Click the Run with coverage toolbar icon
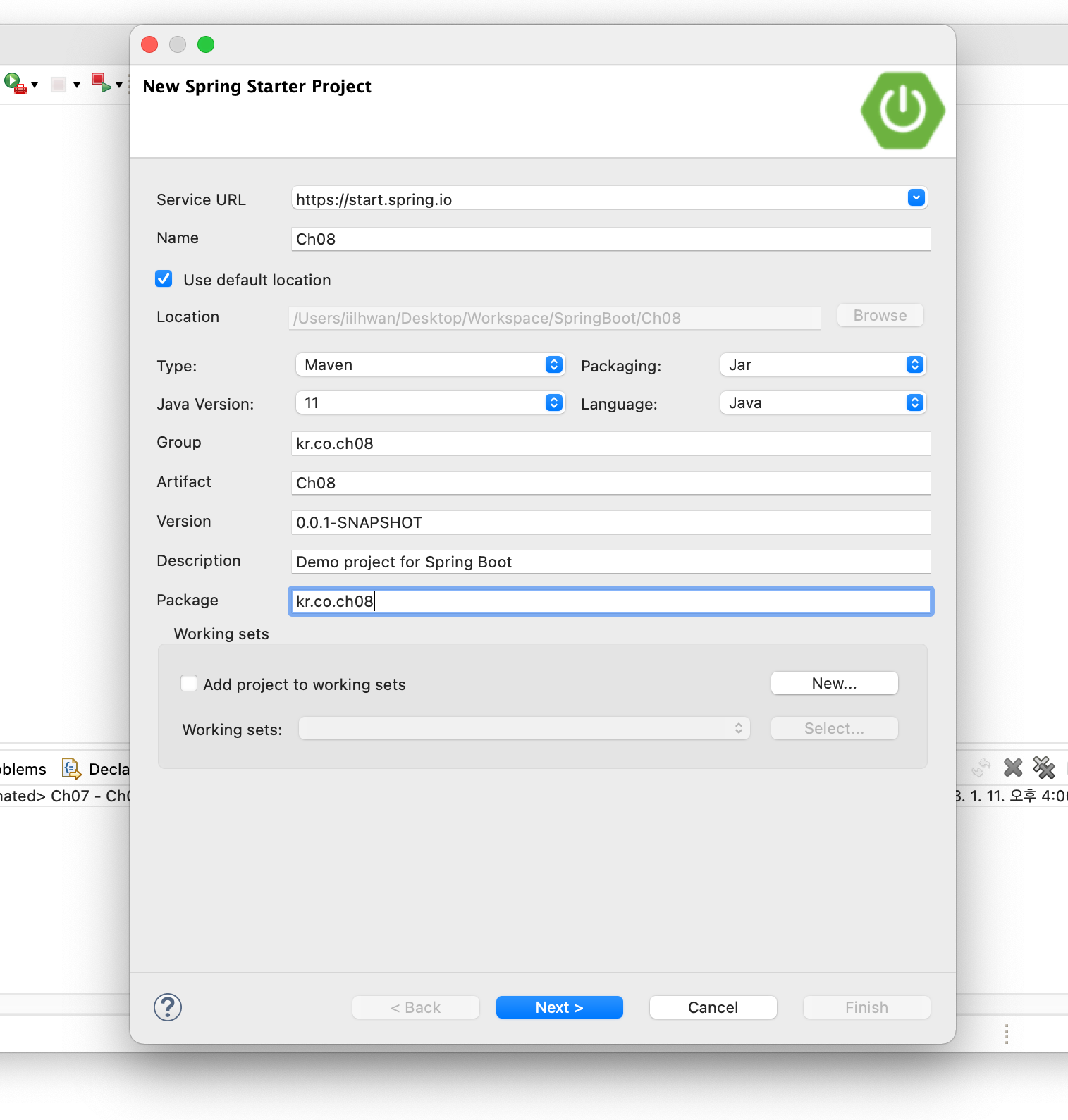Screen dimensions: 1068x1120 (15, 84)
